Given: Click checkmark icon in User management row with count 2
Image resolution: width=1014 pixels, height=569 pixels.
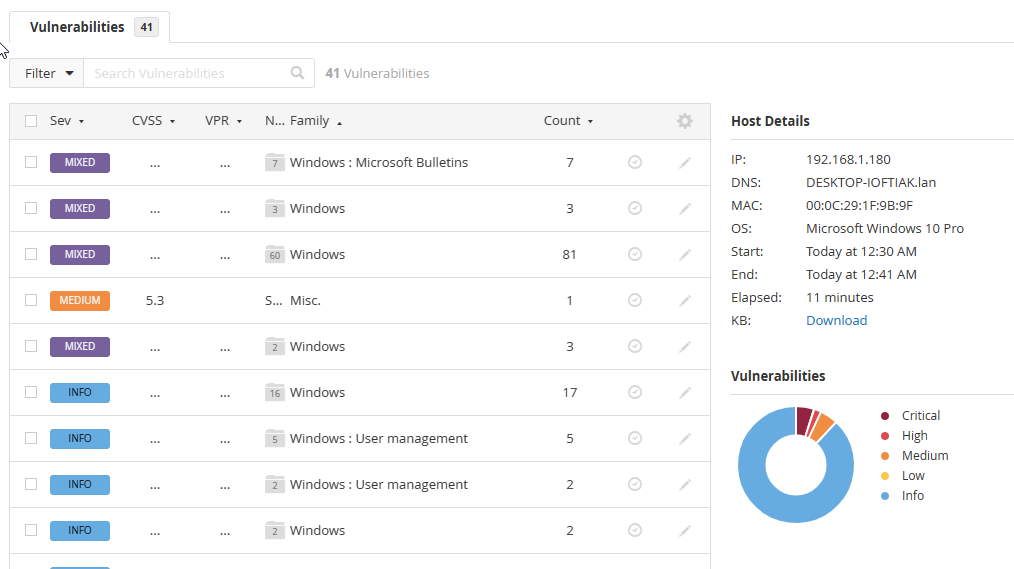Looking at the screenshot, I should point(635,484).
